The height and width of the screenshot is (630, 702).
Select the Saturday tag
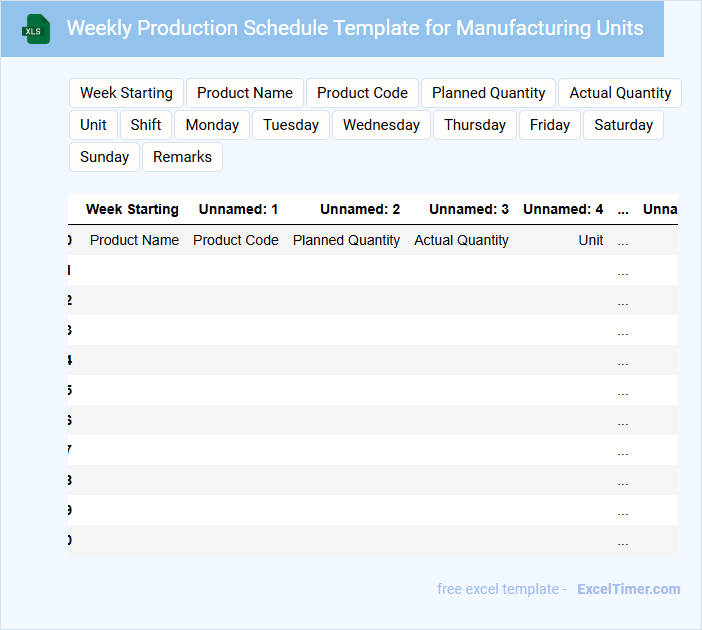623,125
